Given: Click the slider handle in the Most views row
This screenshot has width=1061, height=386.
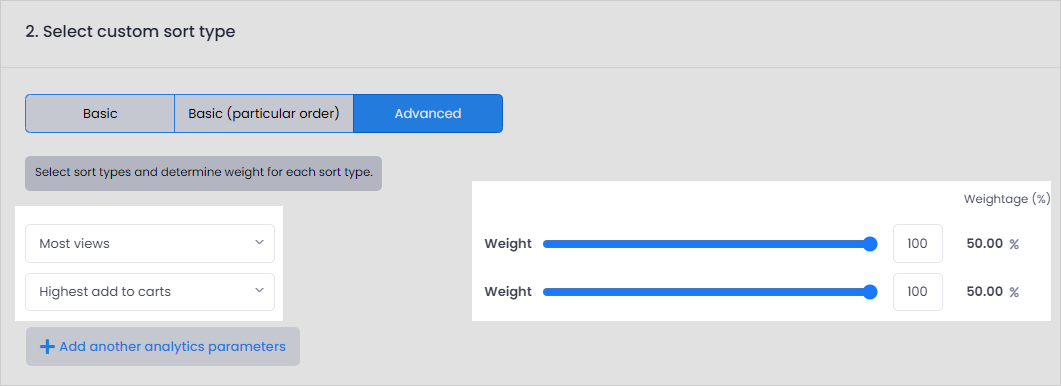Looking at the screenshot, I should pyautogui.click(x=871, y=244).
